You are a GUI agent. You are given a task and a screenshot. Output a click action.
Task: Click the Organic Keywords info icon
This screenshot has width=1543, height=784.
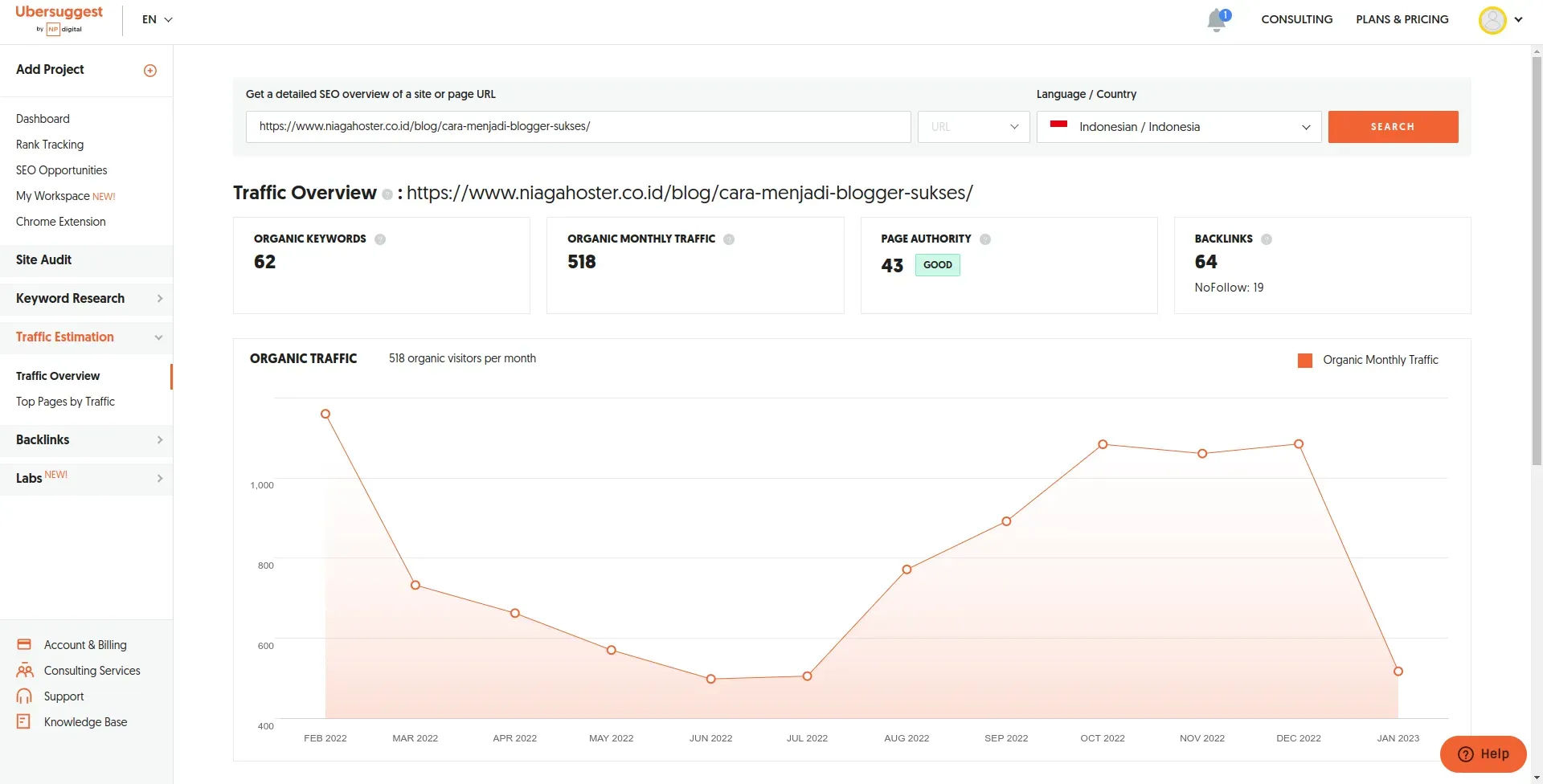pos(380,239)
